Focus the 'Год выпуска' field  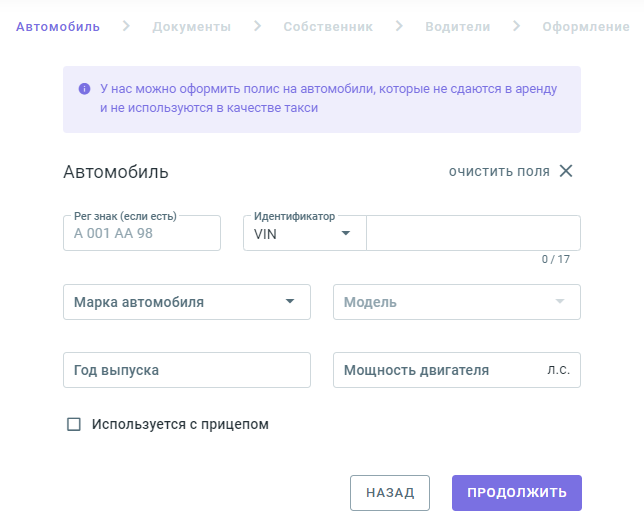pyautogui.click(x=187, y=370)
